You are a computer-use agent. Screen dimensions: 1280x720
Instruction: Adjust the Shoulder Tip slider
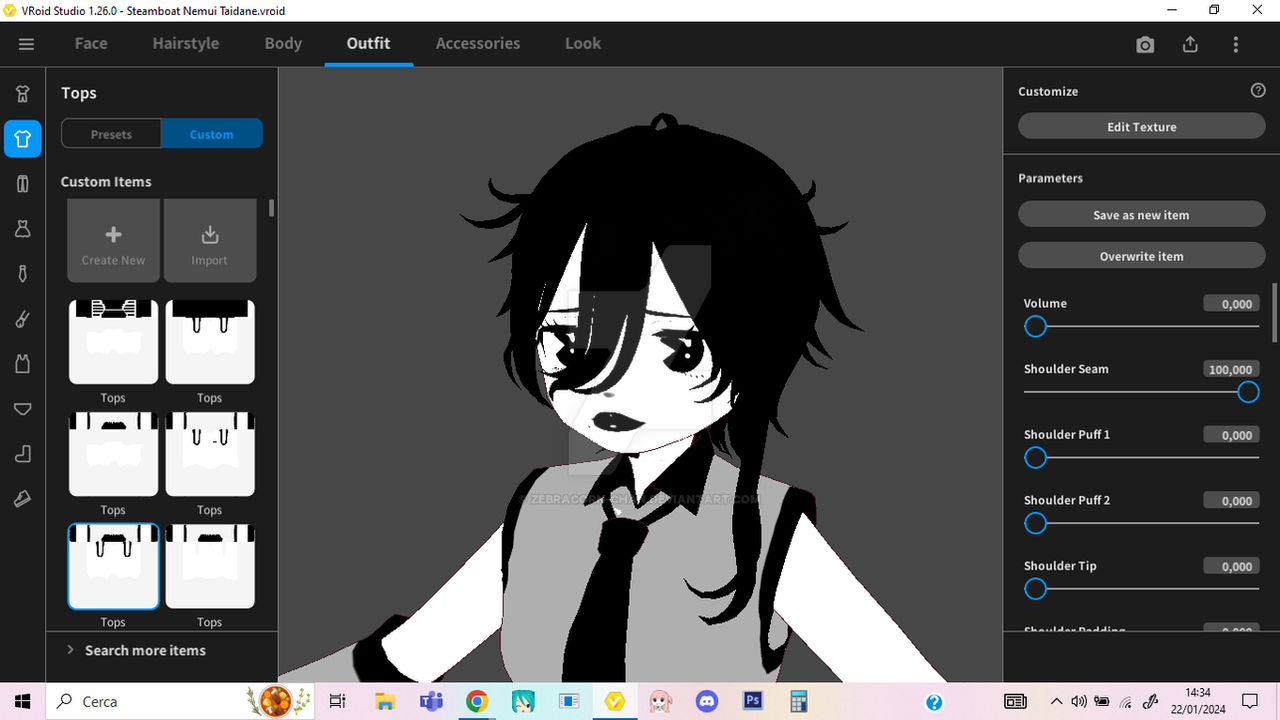[1036, 589]
